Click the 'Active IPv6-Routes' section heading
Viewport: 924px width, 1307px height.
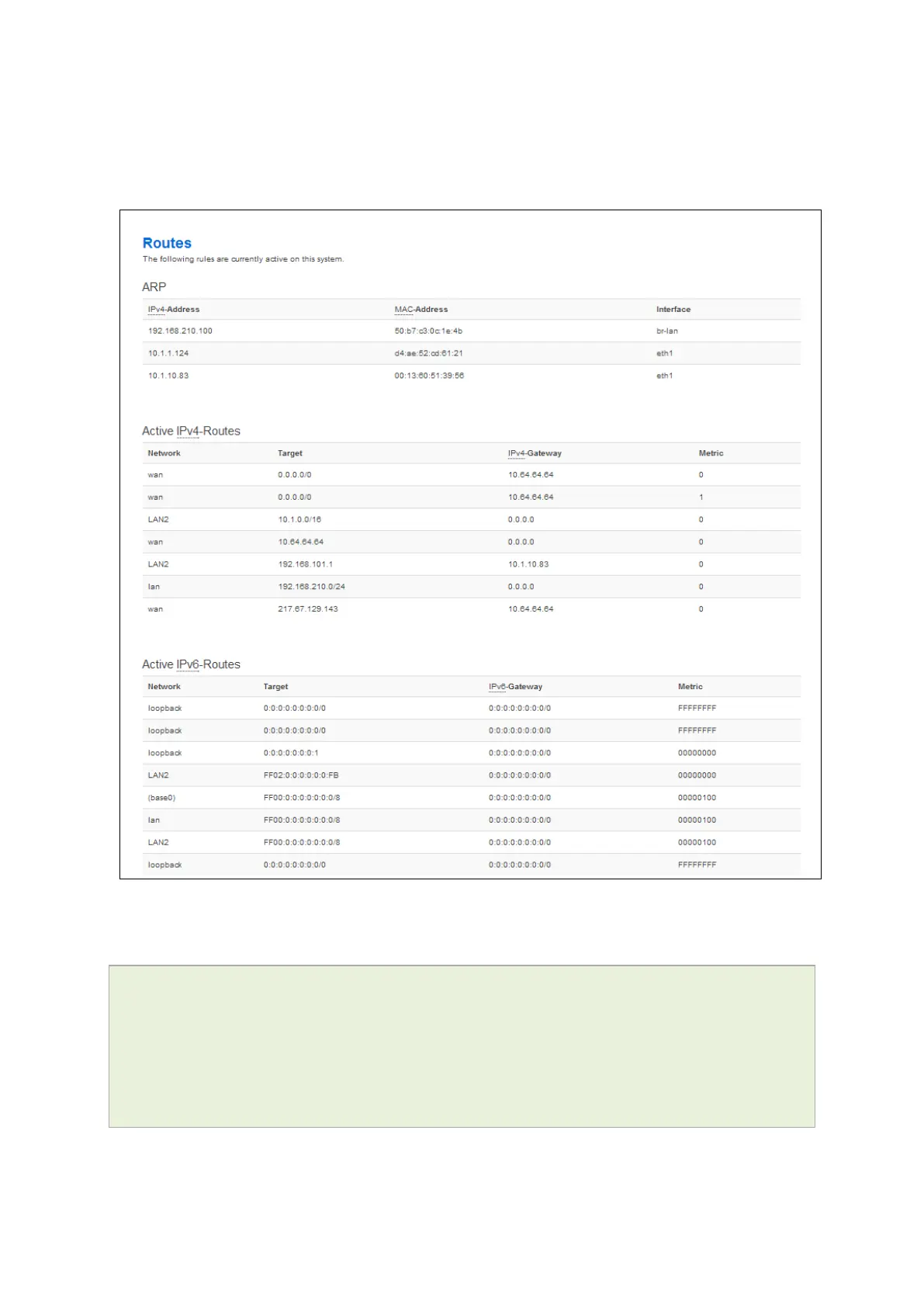191,664
